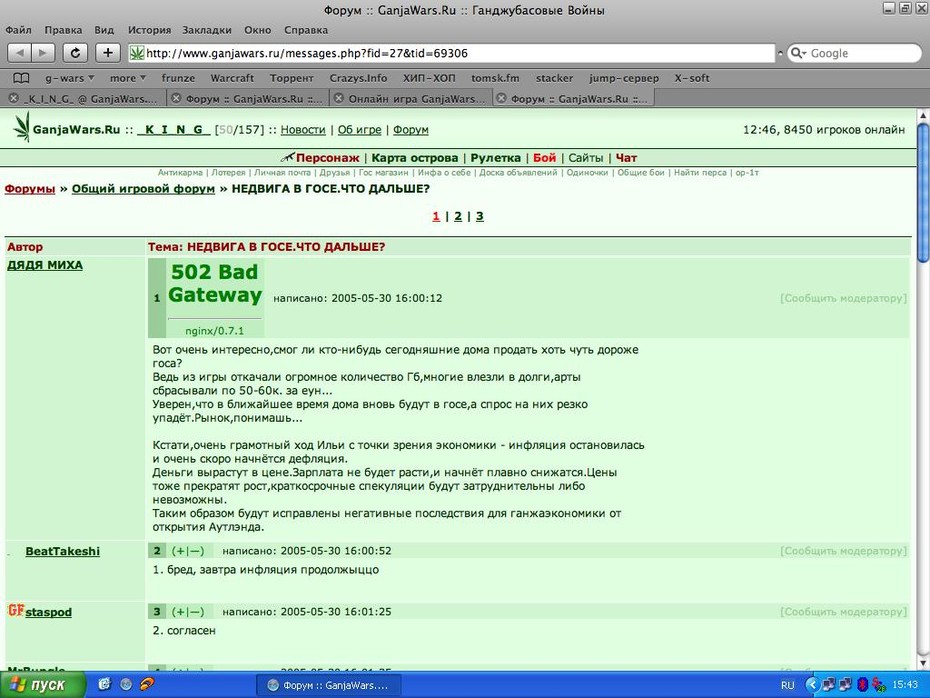930x698 pixels.
Task: Click the Google search magnifier icon
Action: pyautogui.click(x=797, y=53)
